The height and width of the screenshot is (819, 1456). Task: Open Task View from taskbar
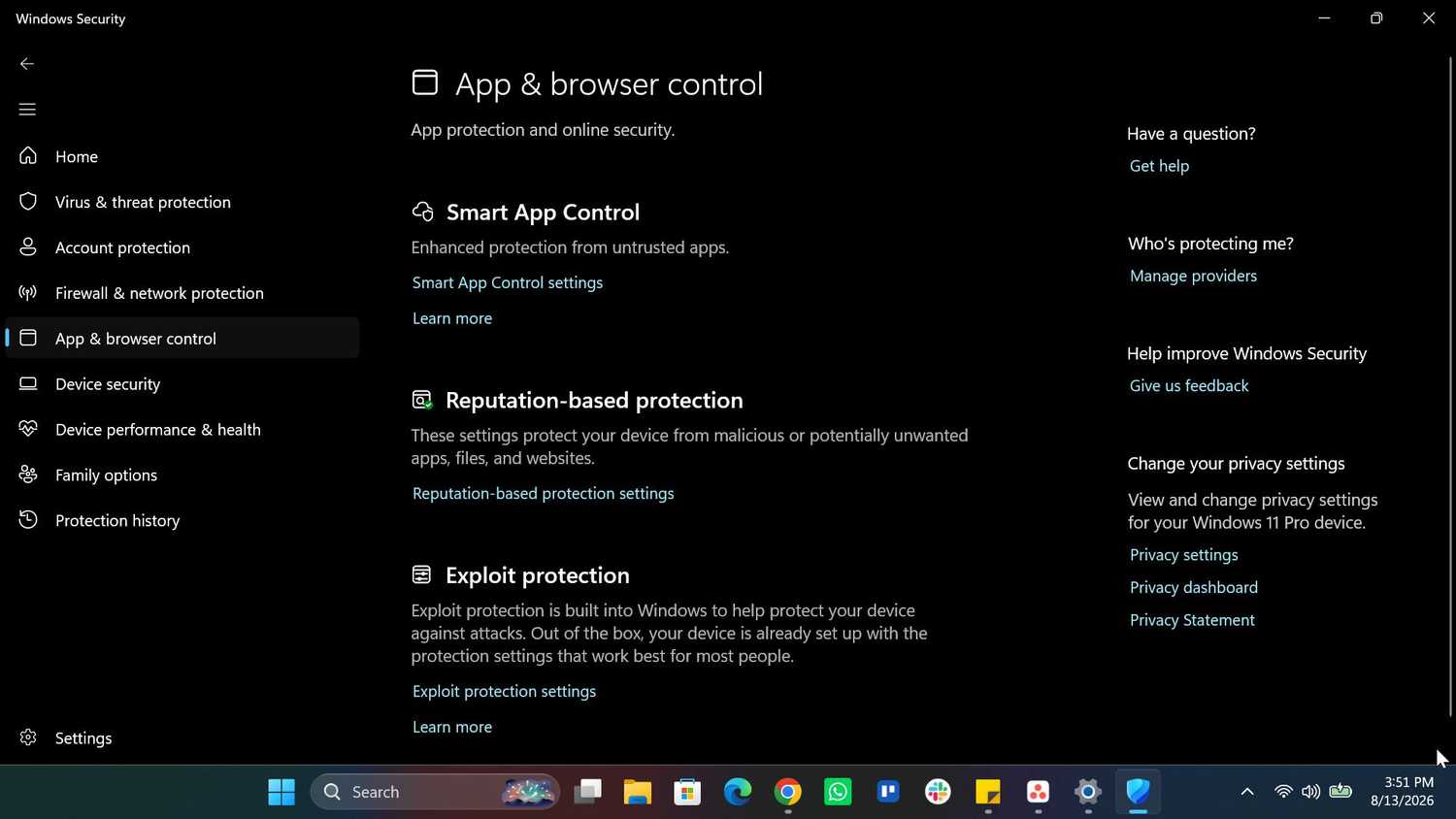coord(587,792)
